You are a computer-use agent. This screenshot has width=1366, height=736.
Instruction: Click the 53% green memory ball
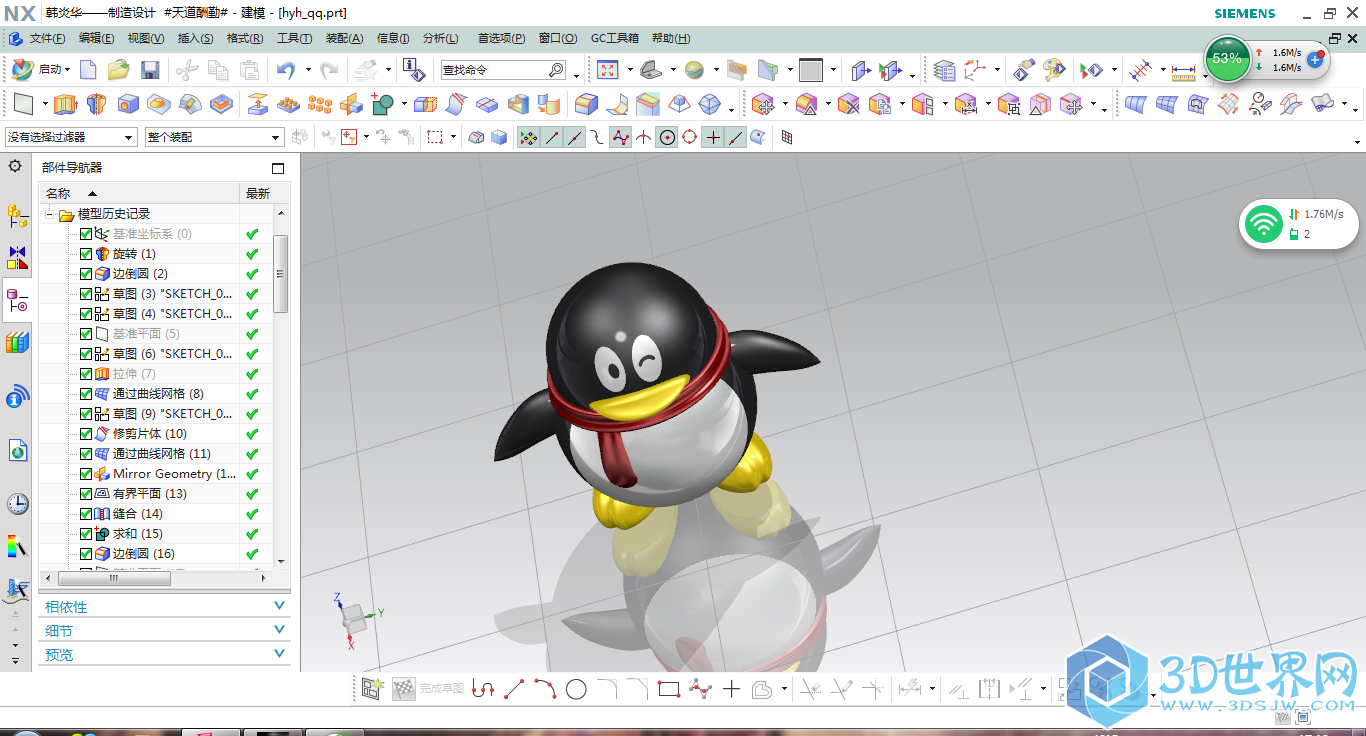coord(1226,58)
